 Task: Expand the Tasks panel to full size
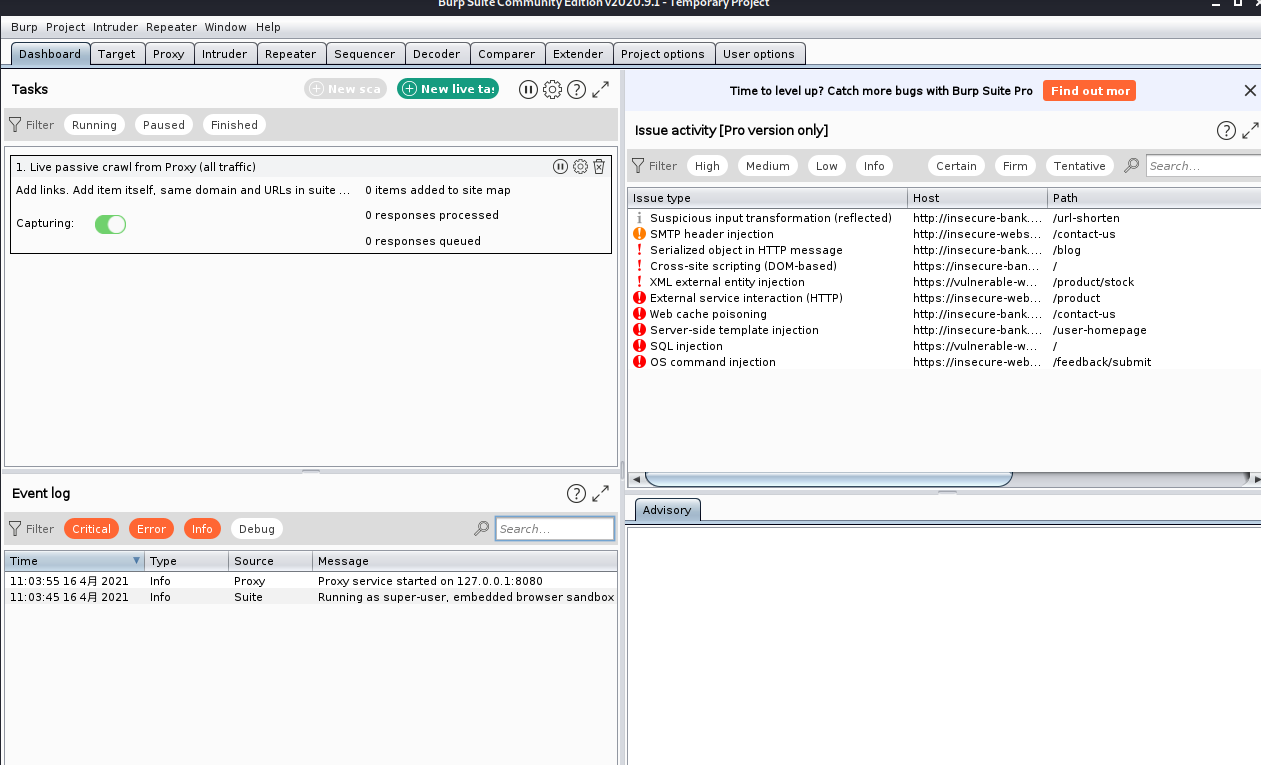(600, 89)
